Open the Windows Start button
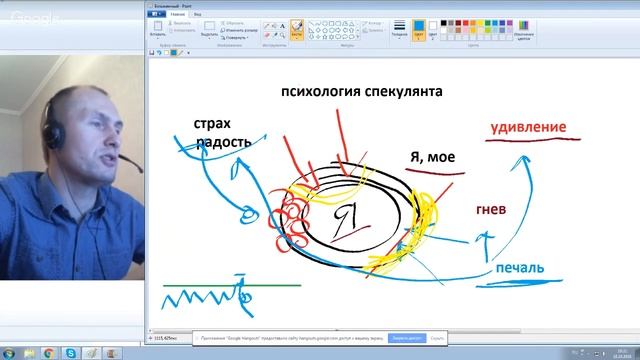This screenshot has height=360, width=640. coord(8,353)
